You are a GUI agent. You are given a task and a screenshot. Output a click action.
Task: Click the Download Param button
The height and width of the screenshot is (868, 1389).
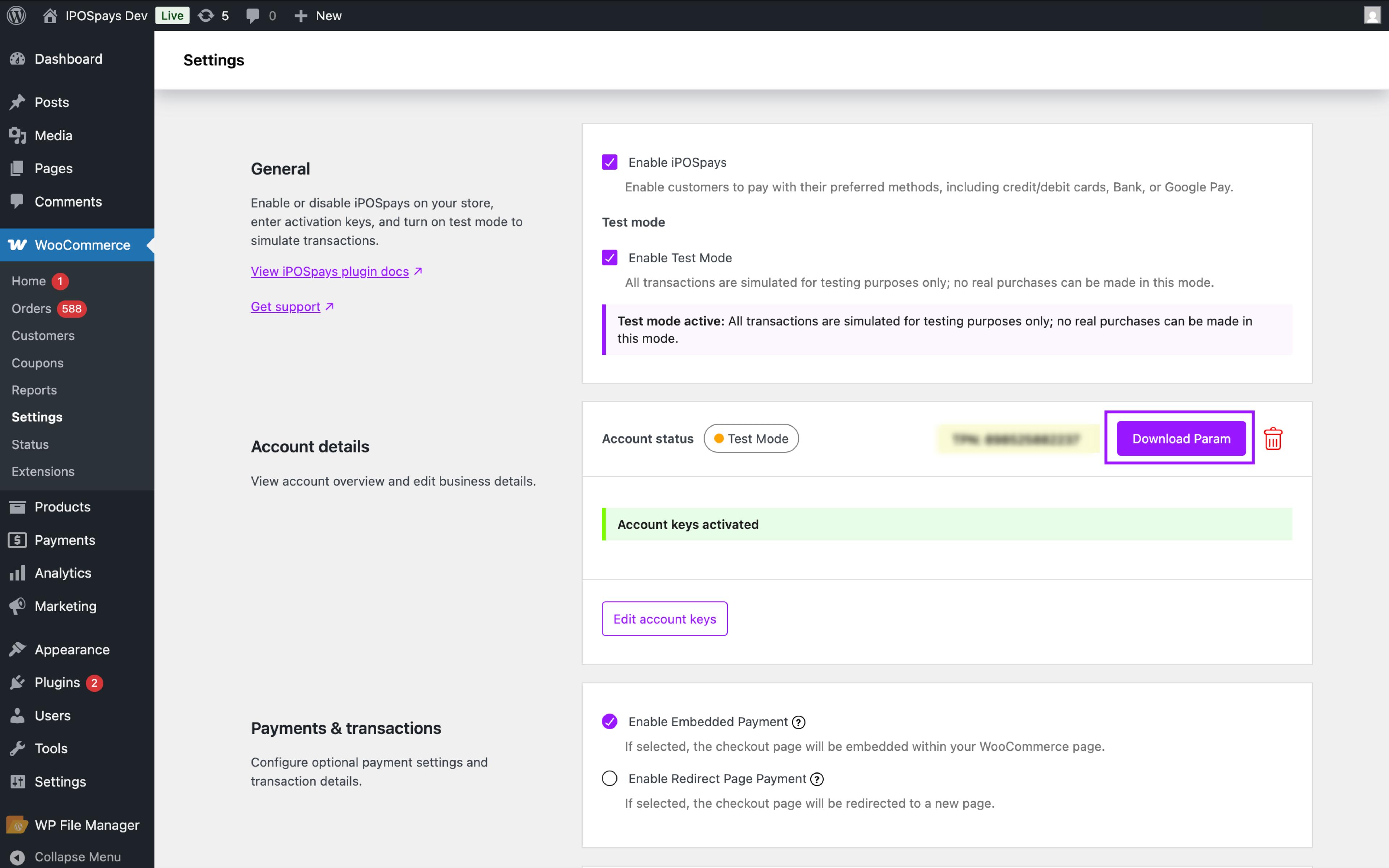click(1181, 439)
